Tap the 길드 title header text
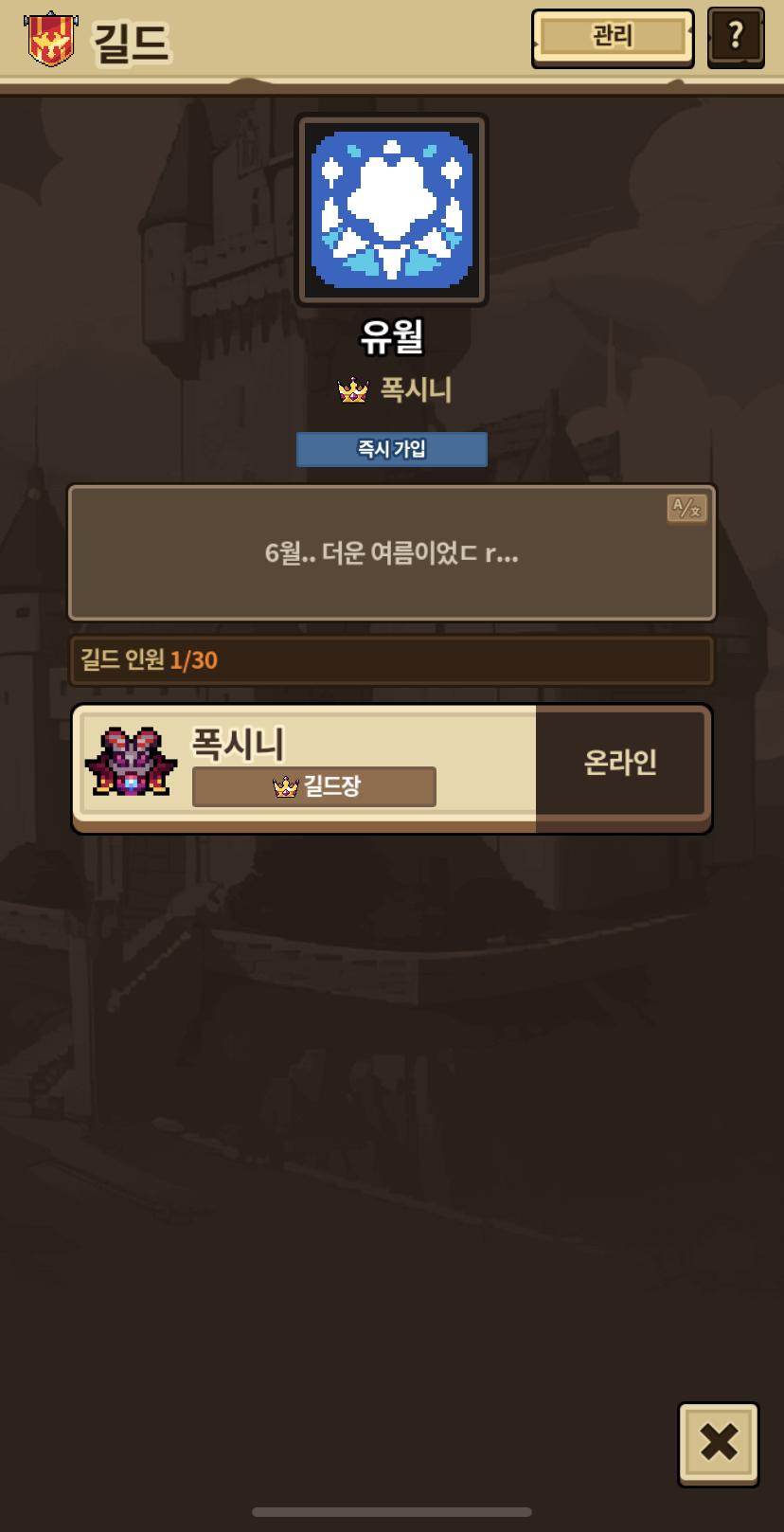Viewport: 784px width, 1532px height. (x=131, y=43)
